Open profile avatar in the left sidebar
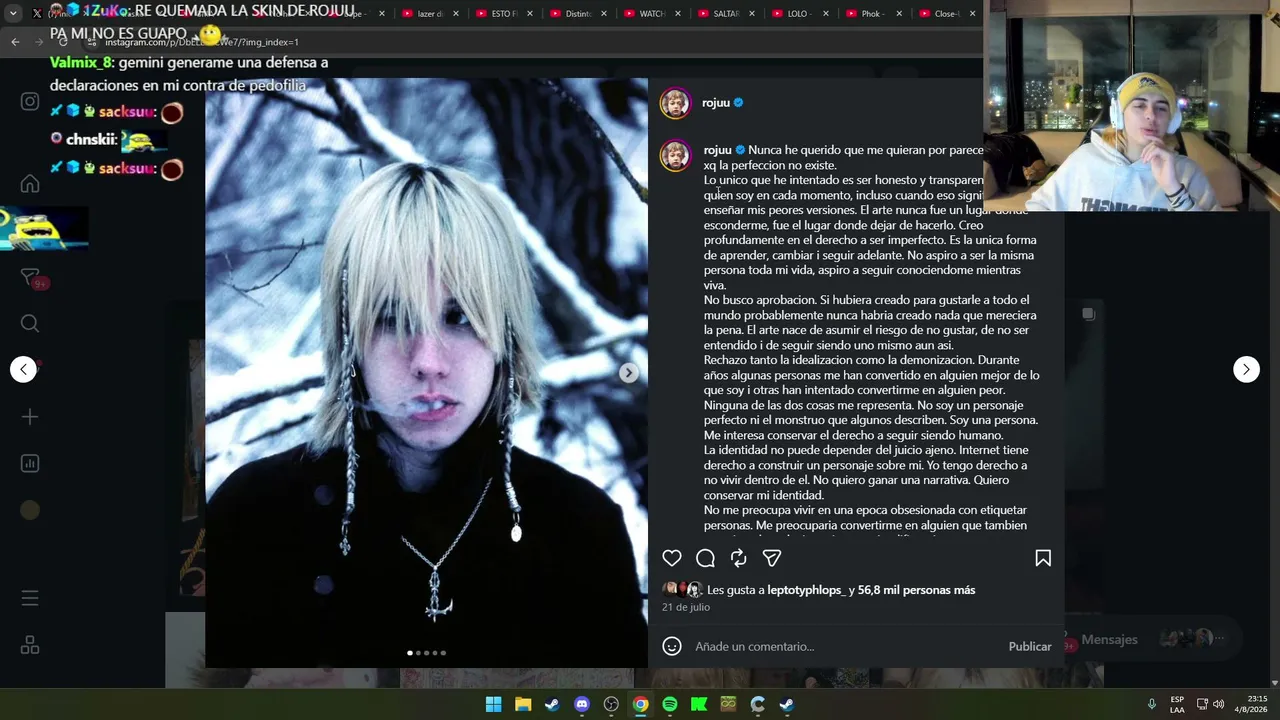Image resolution: width=1280 pixels, height=720 pixels. tap(30, 510)
